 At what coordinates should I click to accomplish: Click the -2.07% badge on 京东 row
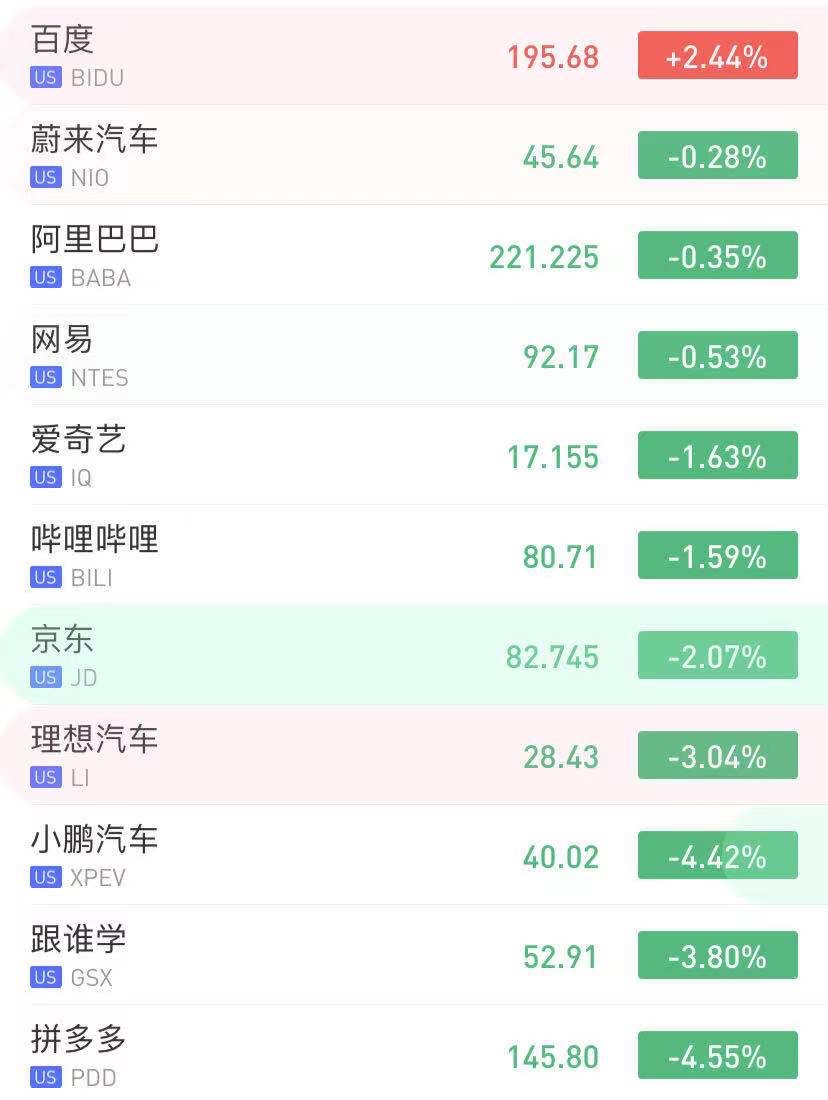(717, 656)
